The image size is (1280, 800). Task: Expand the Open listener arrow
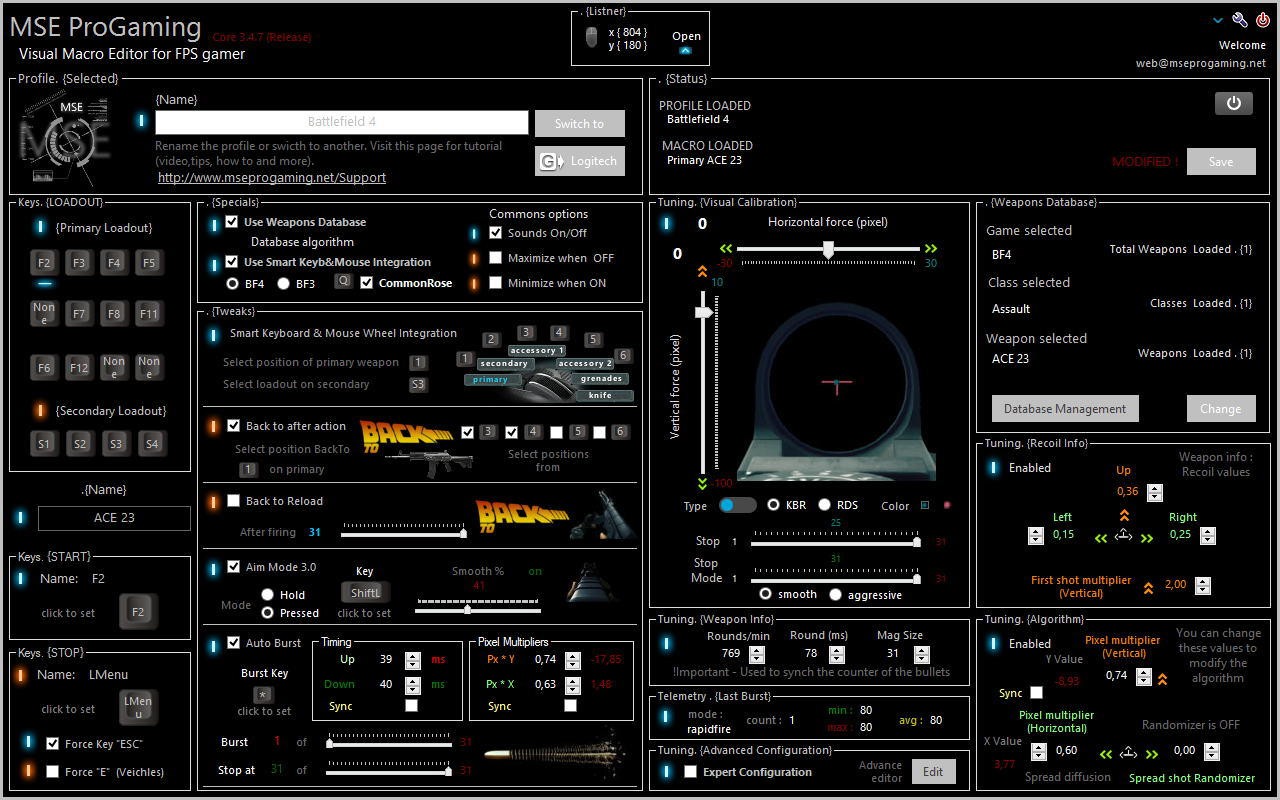point(686,50)
